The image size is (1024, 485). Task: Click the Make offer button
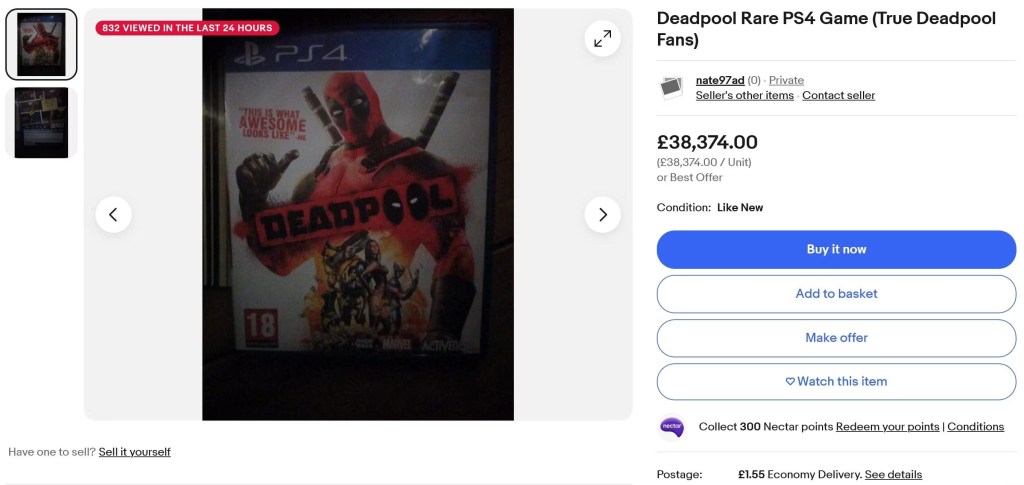(836, 338)
